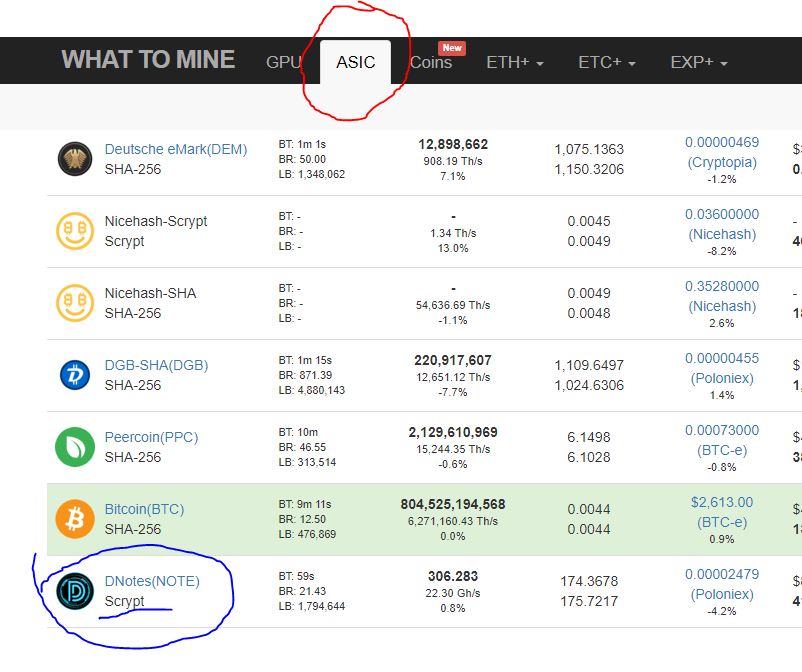Click the DigiByte DGB-SHA coin logo
Viewport: 802px width, 672px height.
(75, 375)
